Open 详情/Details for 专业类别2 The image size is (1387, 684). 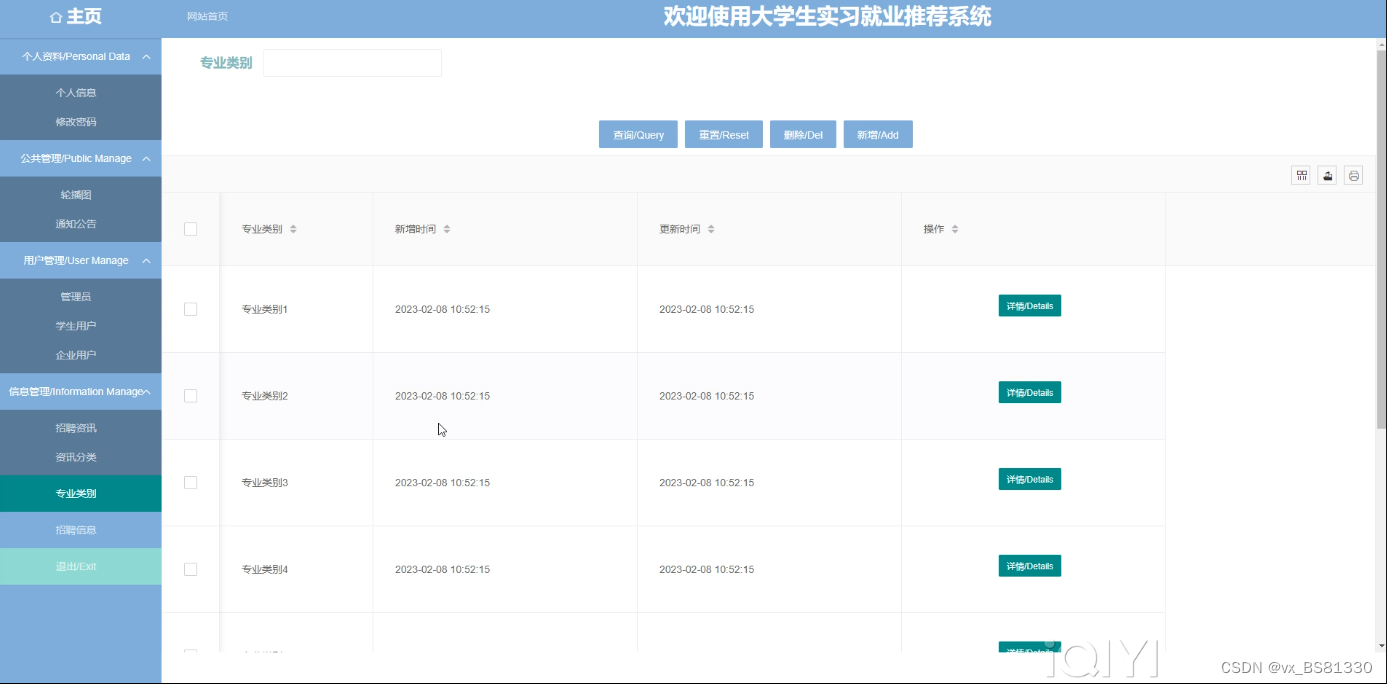[1029, 392]
